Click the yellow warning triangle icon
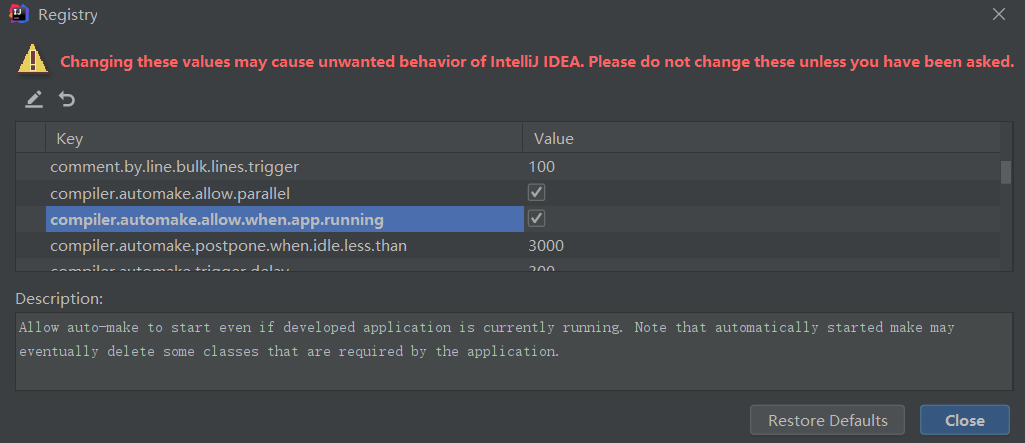The height and width of the screenshot is (443, 1025). 33,59
